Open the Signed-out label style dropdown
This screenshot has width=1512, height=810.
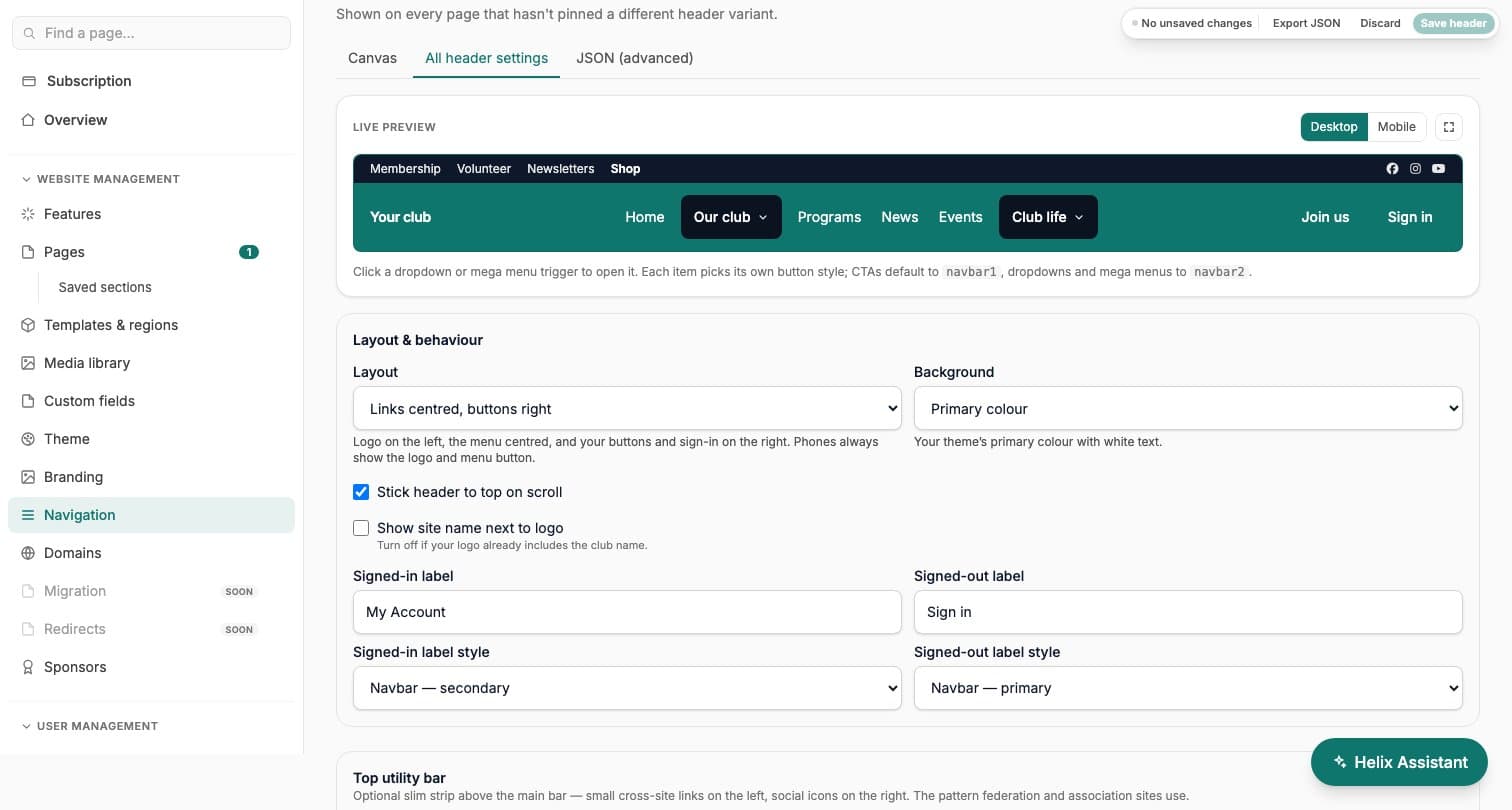tap(1188, 688)
